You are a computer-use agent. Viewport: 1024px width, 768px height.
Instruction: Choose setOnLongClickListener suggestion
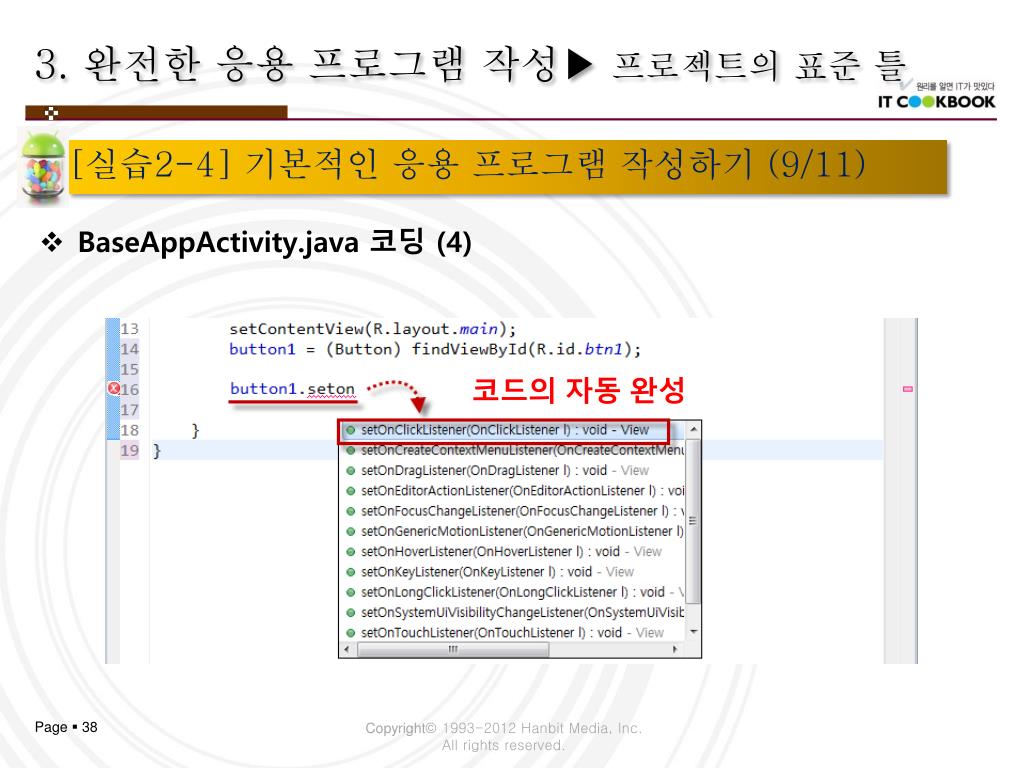[x=513, y=592]
